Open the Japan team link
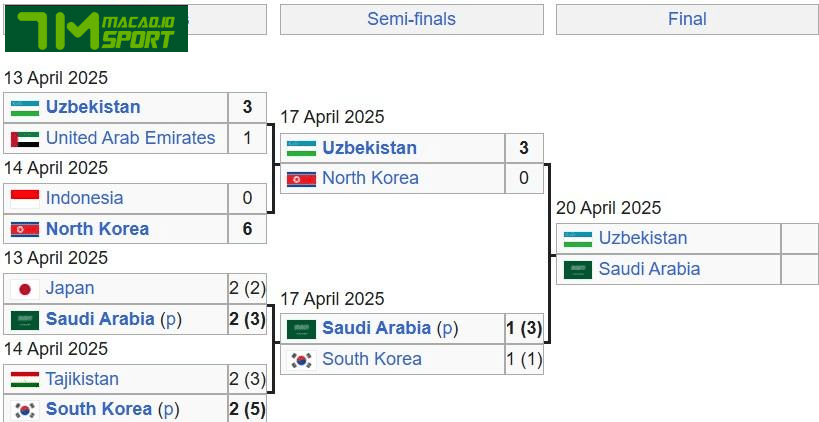Screen dimensions: 819x422 [x=70, y=288]
